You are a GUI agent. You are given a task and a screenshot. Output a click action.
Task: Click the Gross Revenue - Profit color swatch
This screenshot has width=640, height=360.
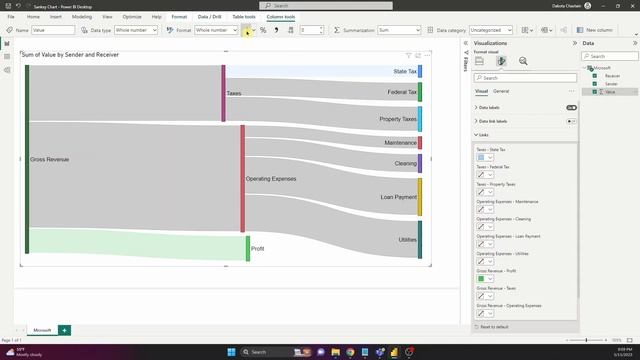(481, 279)
